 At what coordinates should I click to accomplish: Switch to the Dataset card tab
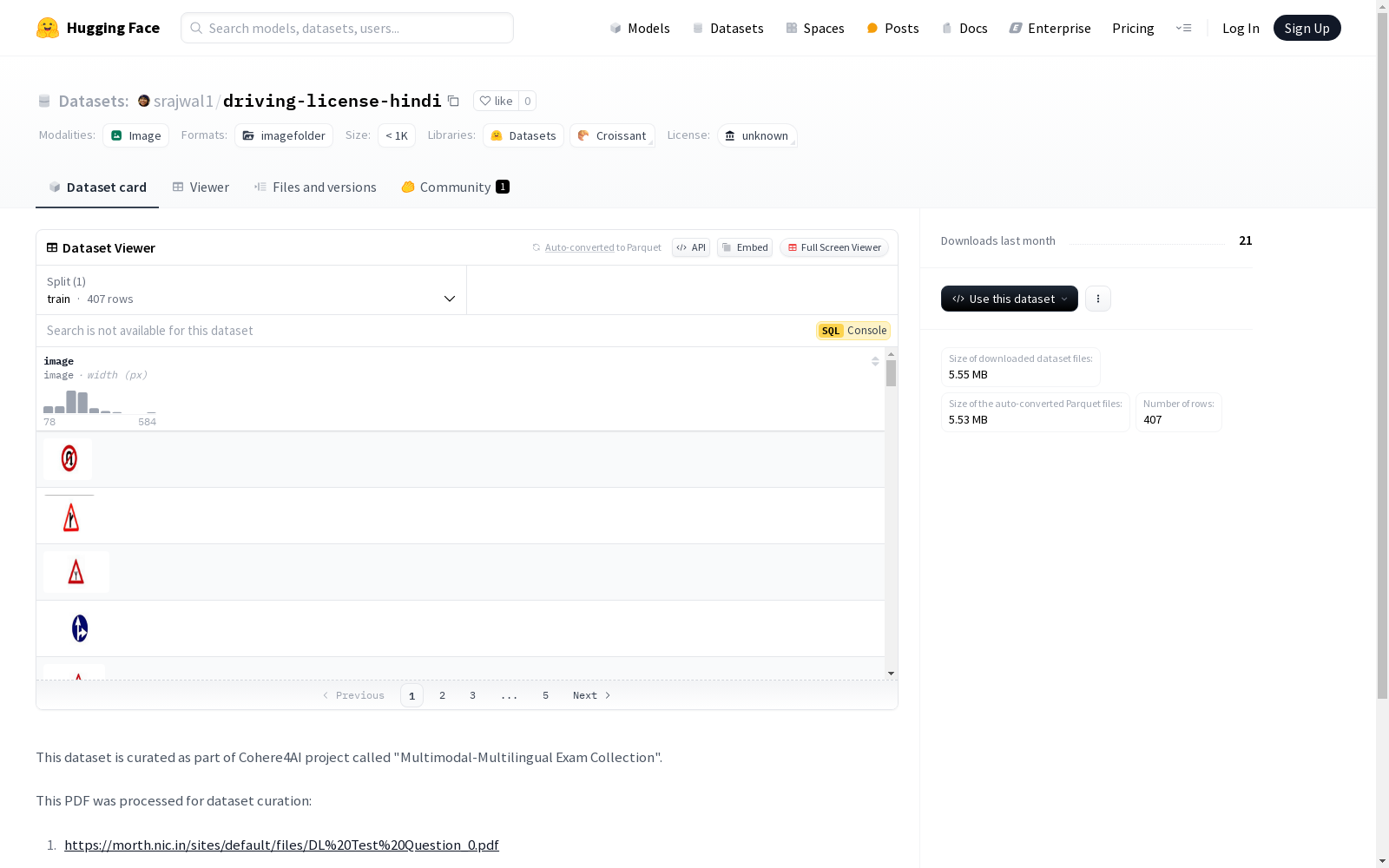(97, 187)
